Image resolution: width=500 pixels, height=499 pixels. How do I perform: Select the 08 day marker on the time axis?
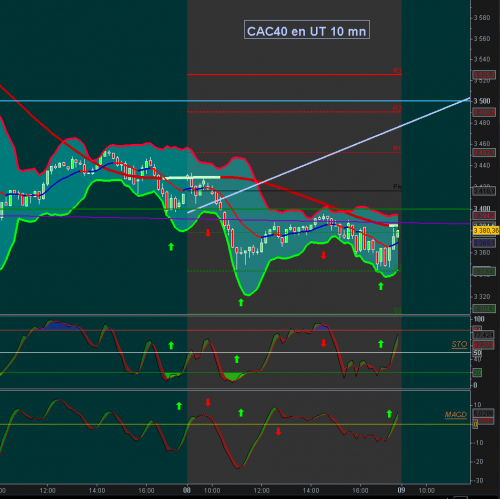[187, 490]
